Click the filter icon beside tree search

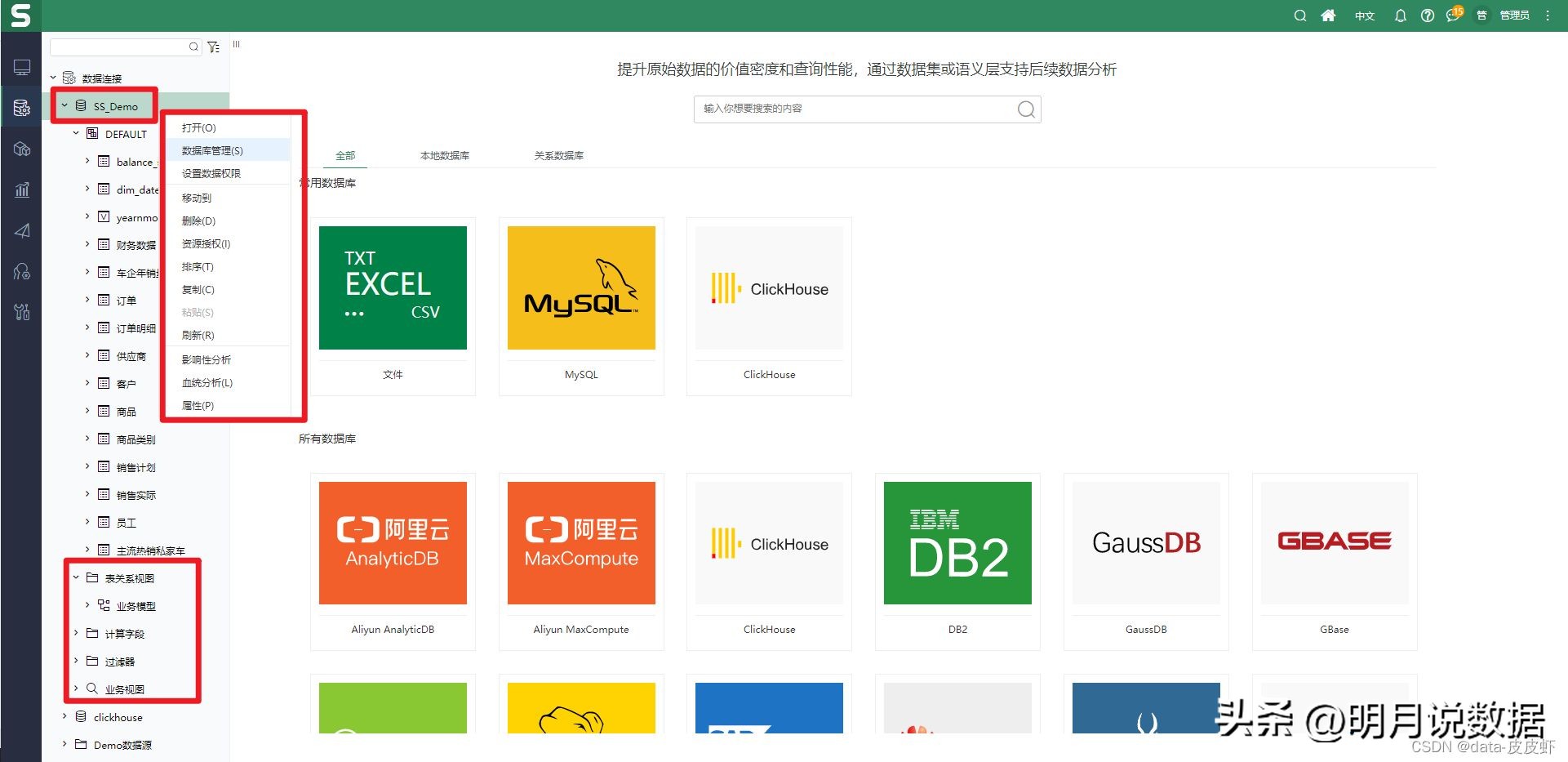(213, 47)
